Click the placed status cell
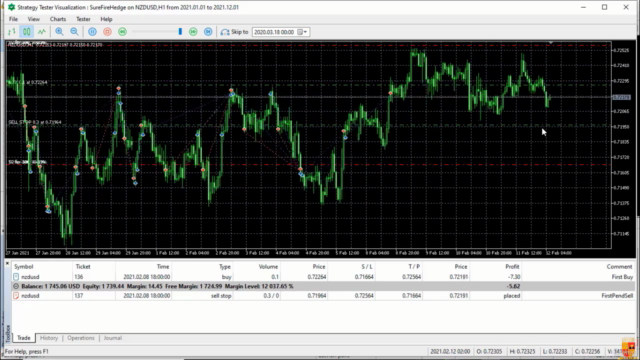The image size is (640, 360). (512, 296)
